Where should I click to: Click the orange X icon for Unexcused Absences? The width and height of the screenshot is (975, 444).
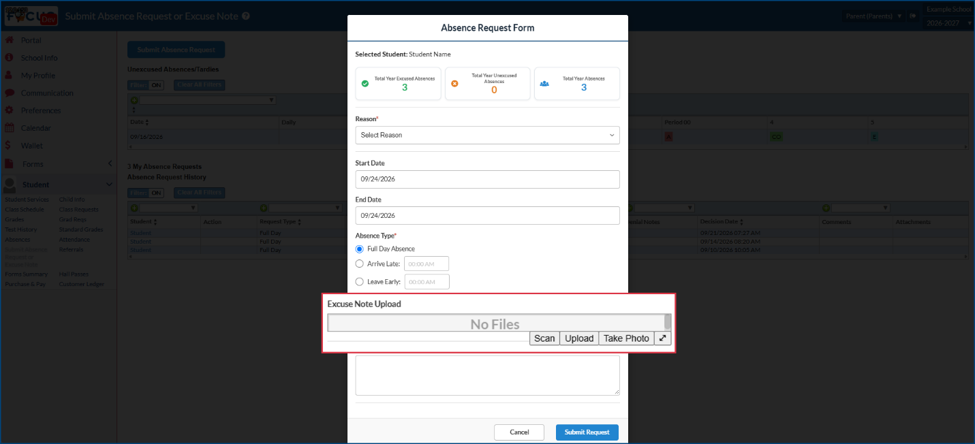(455, 83)
